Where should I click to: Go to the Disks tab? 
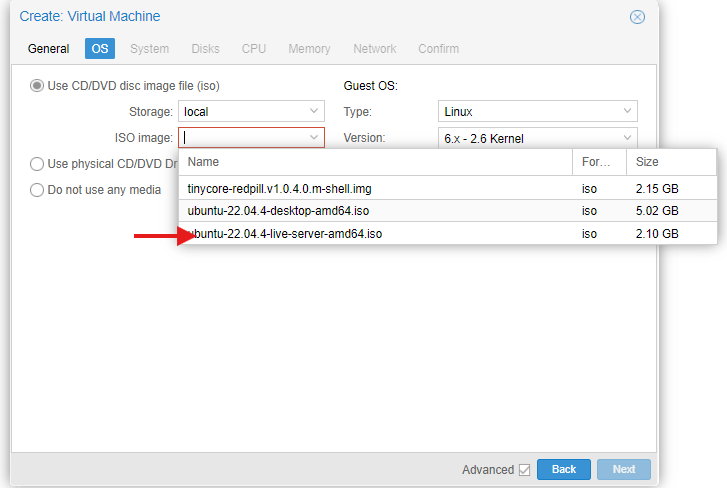click(x=205, y=49)
